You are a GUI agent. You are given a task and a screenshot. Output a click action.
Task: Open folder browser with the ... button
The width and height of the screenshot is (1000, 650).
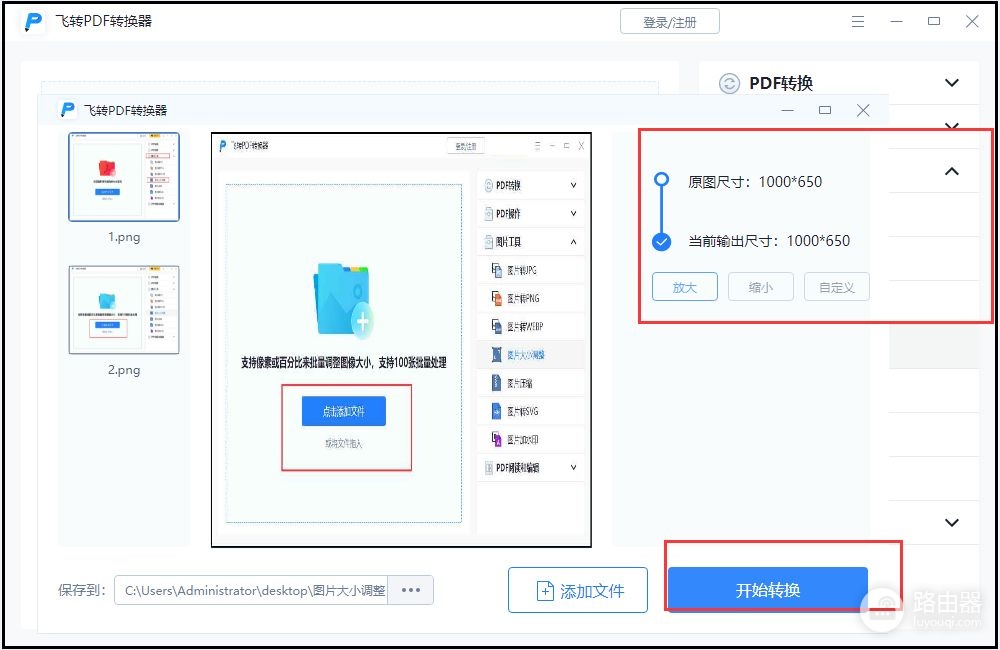(x=411, y=590)
